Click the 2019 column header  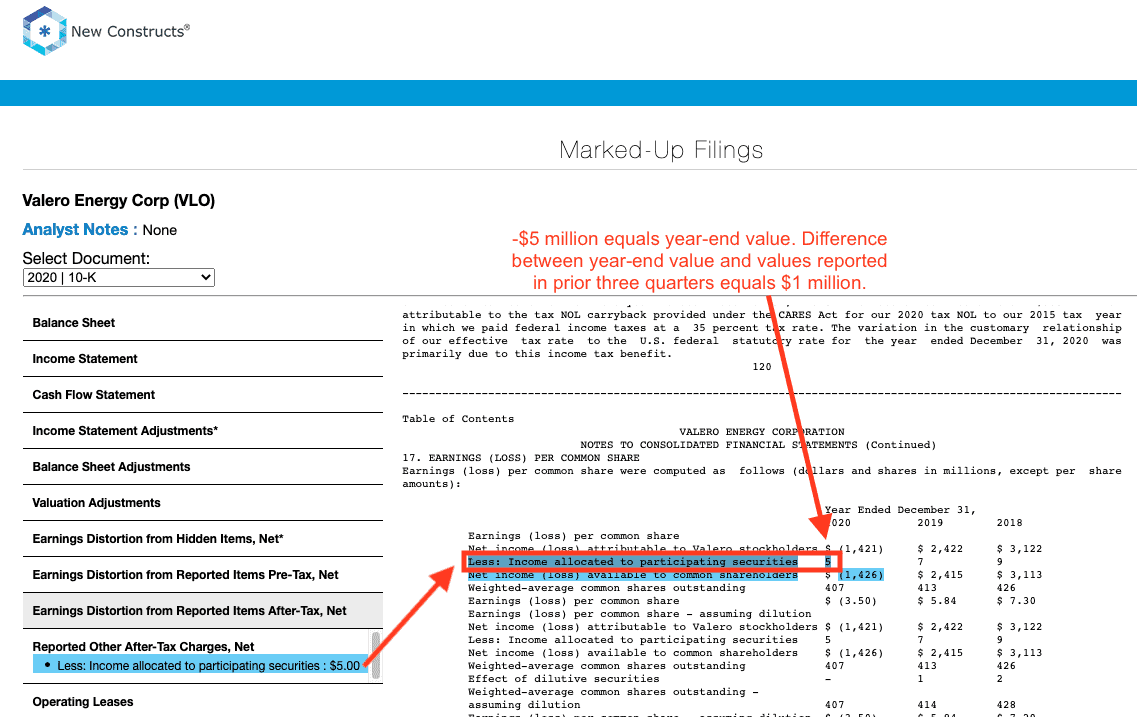pos(930,523)
